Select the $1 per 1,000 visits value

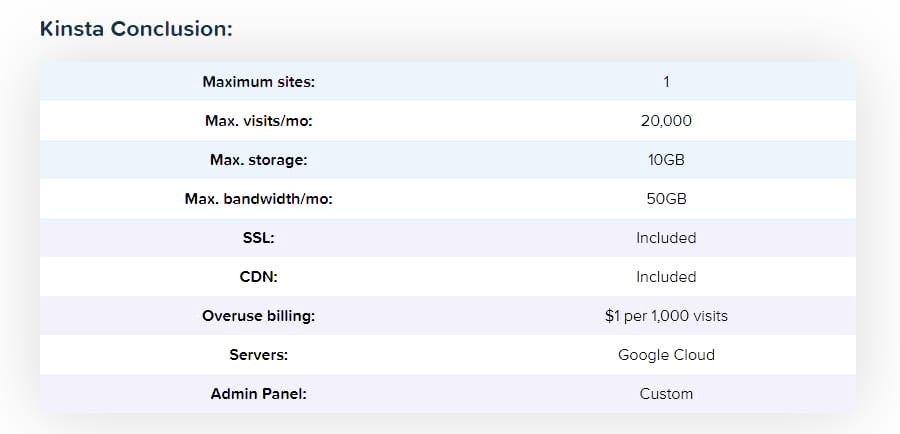666,316
